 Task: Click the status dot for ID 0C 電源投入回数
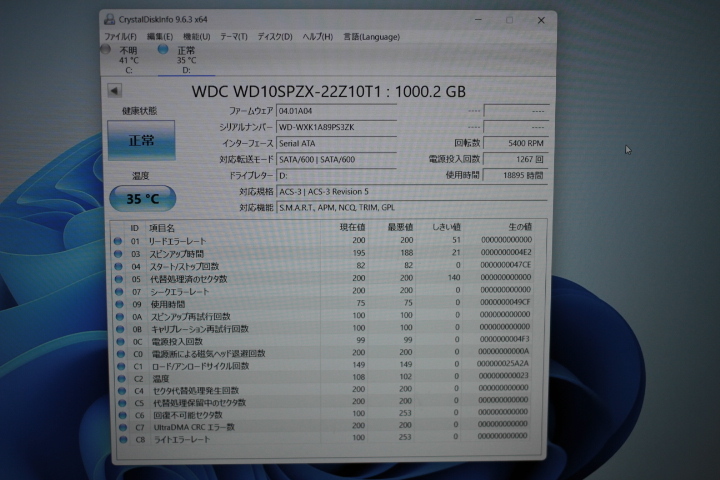click(120, 341)
